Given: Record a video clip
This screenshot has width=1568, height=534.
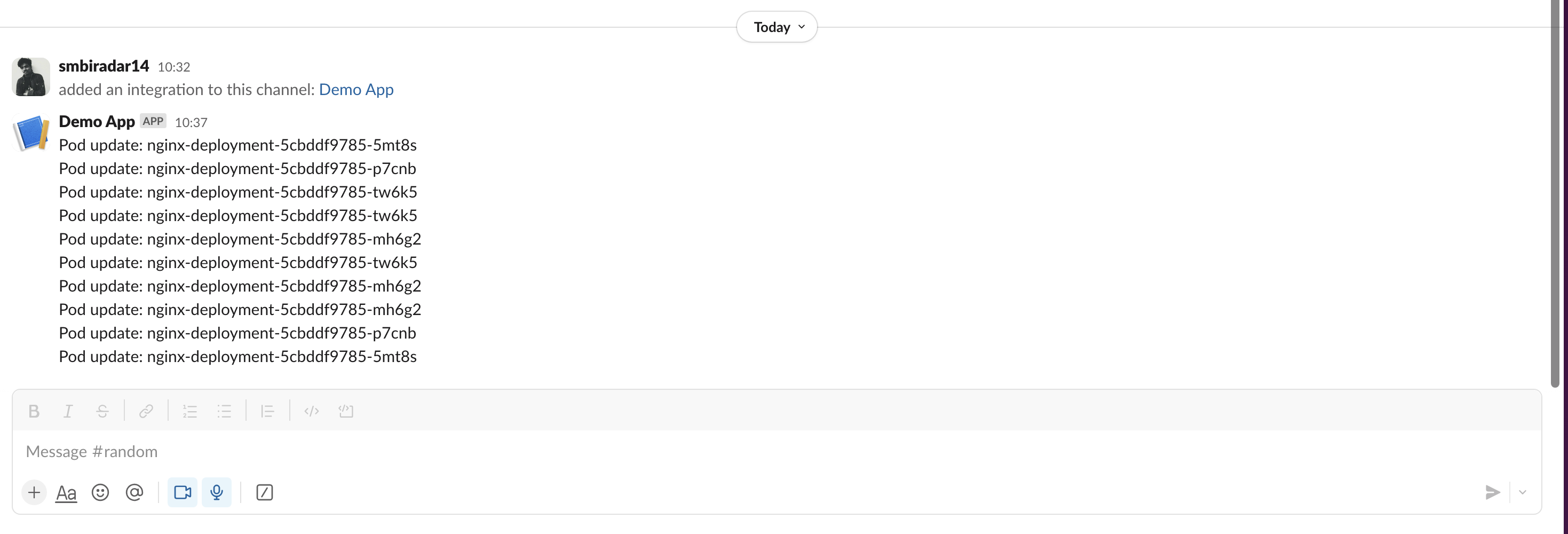Looking at the screenshot, I should [x=183, y=492].
